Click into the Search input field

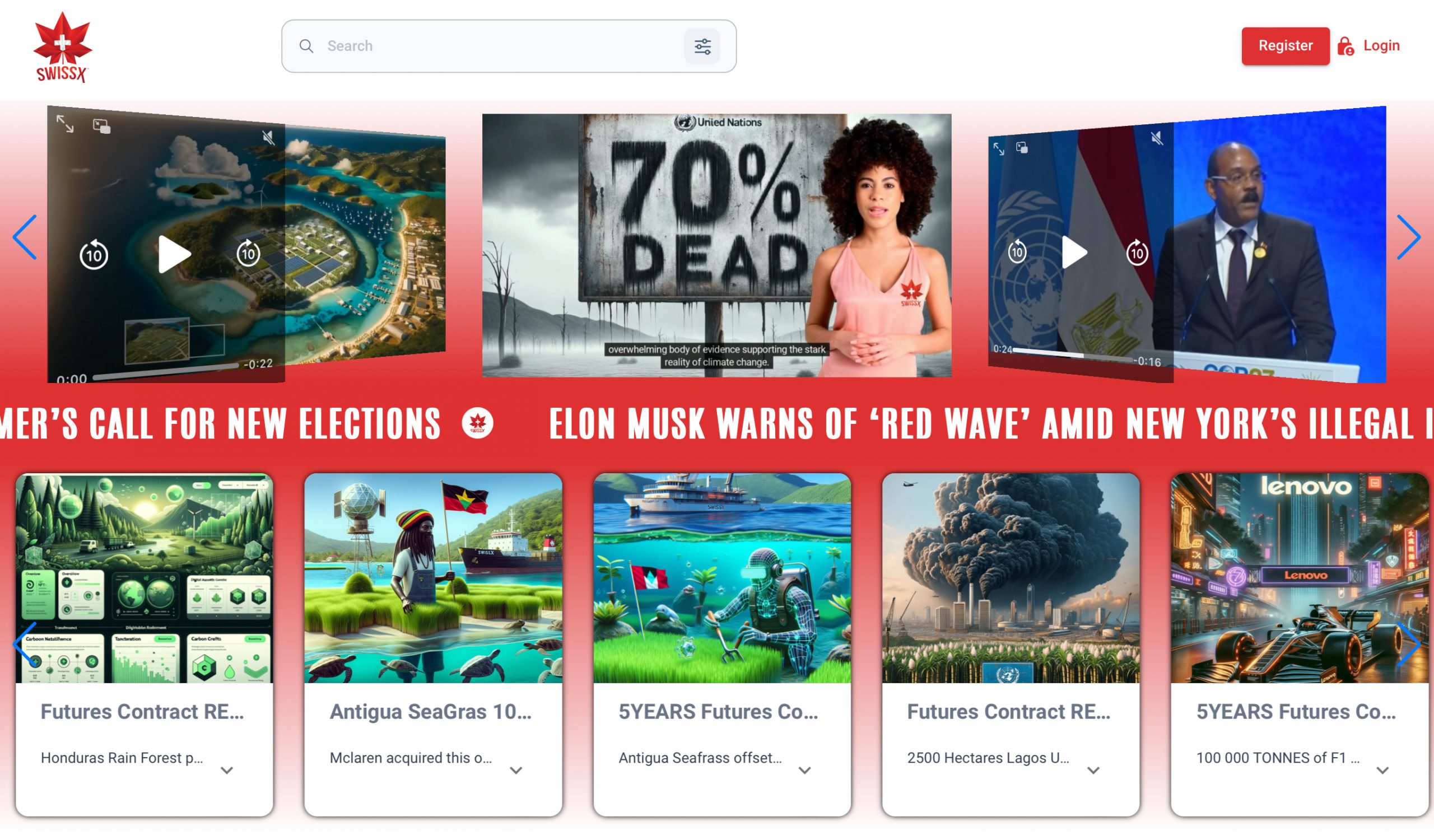[x=501, y=46]
